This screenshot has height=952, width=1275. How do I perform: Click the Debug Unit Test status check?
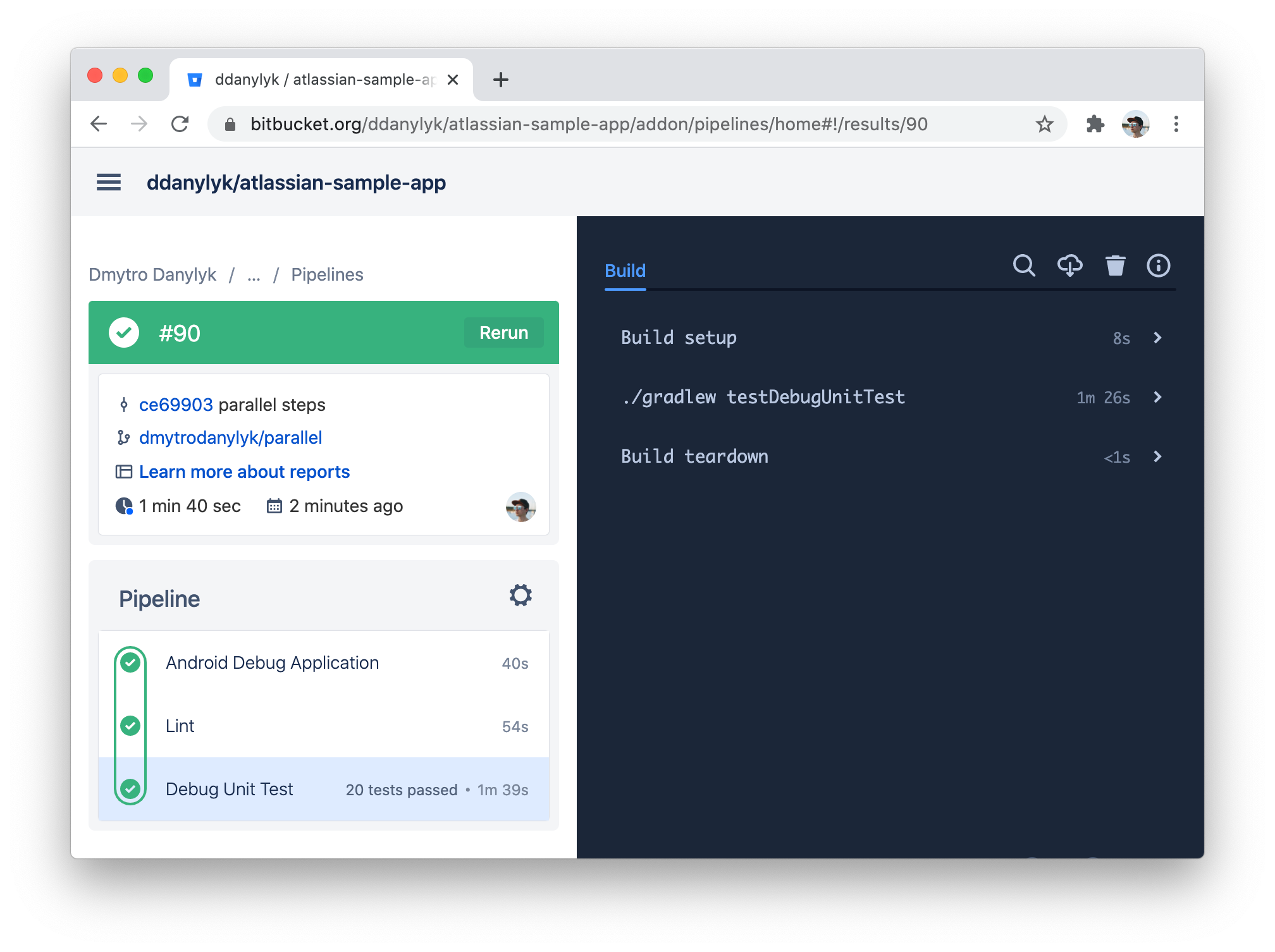(x=130, y=789)
